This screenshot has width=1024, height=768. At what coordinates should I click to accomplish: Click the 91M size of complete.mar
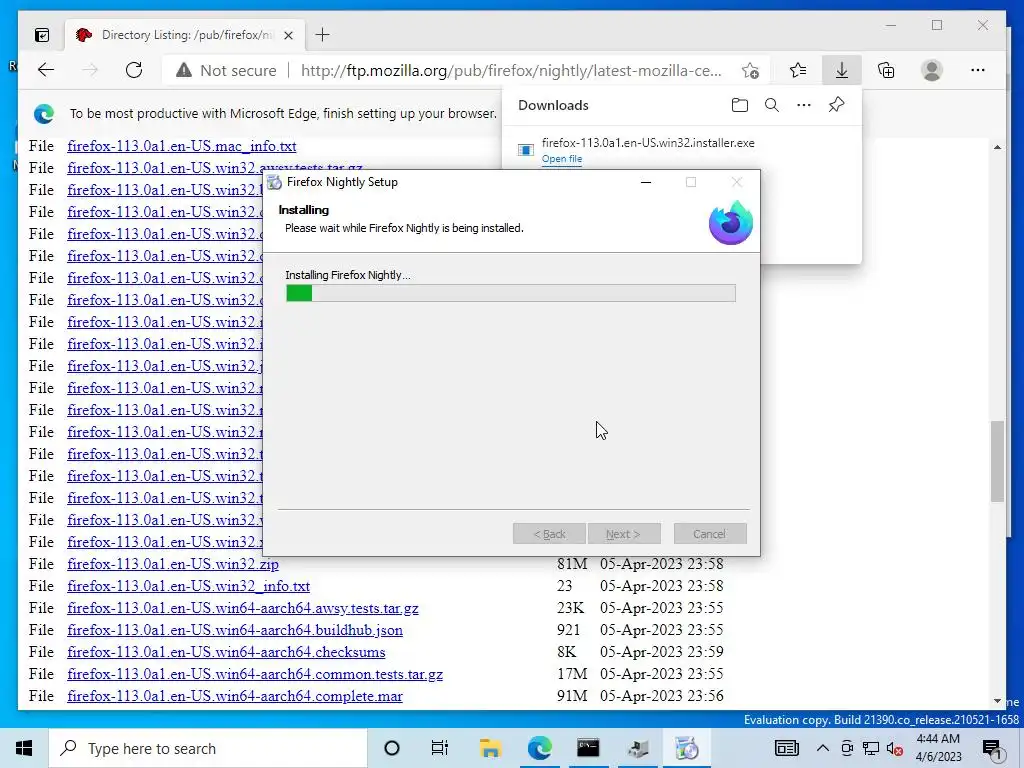click(572, 696)
